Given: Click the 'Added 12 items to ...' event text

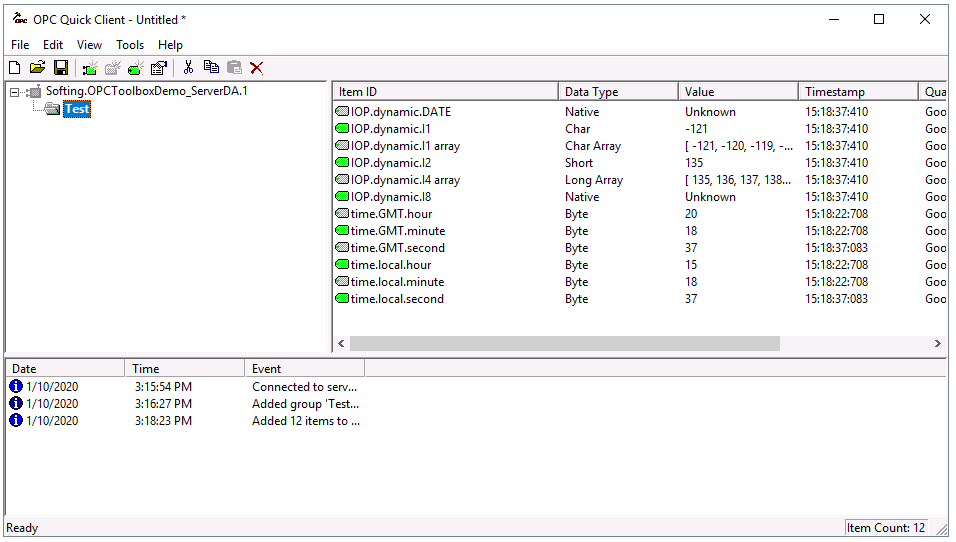Looking at the screenshot, I should [x=306, y=421].
